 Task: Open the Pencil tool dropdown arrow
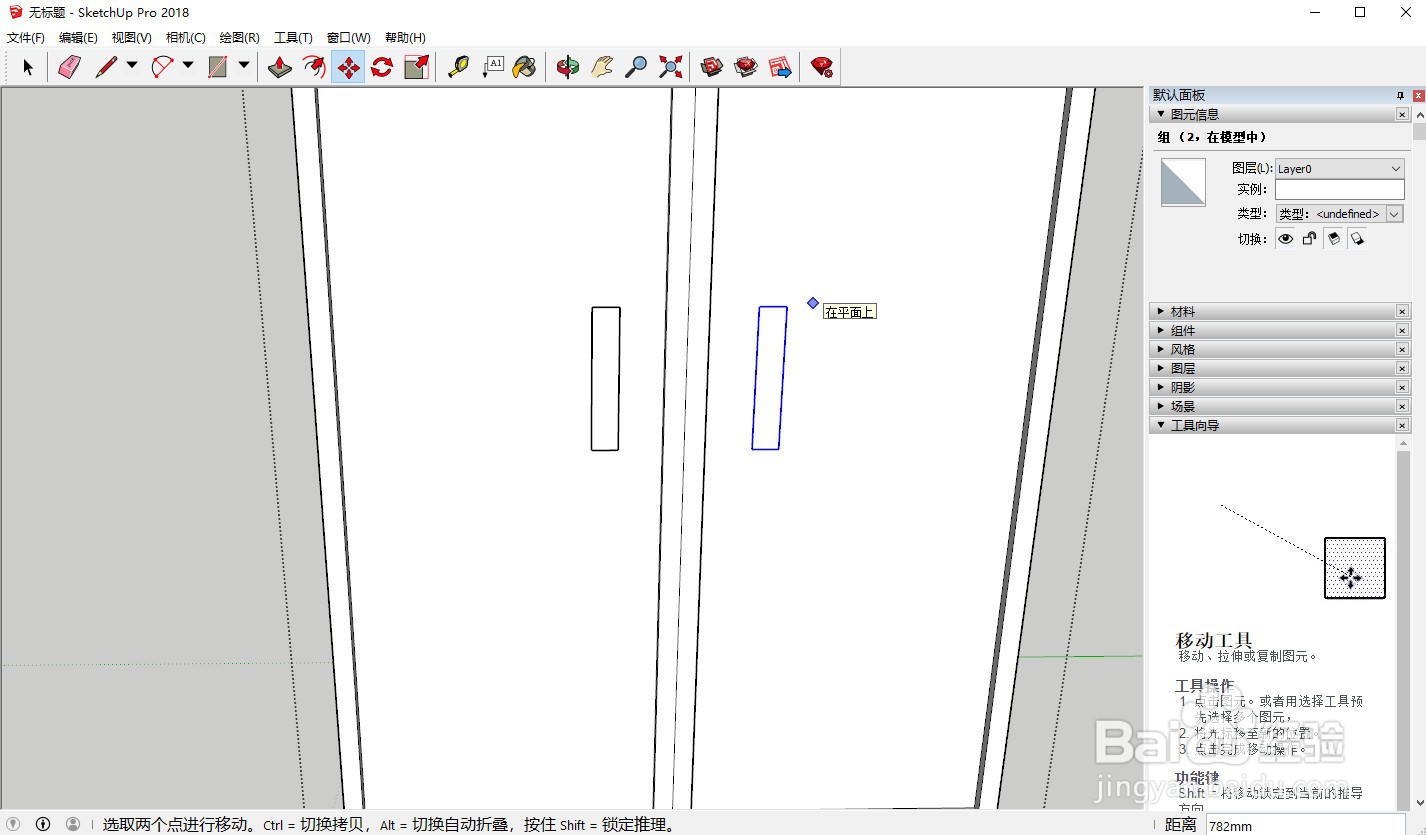click(131, 66)
